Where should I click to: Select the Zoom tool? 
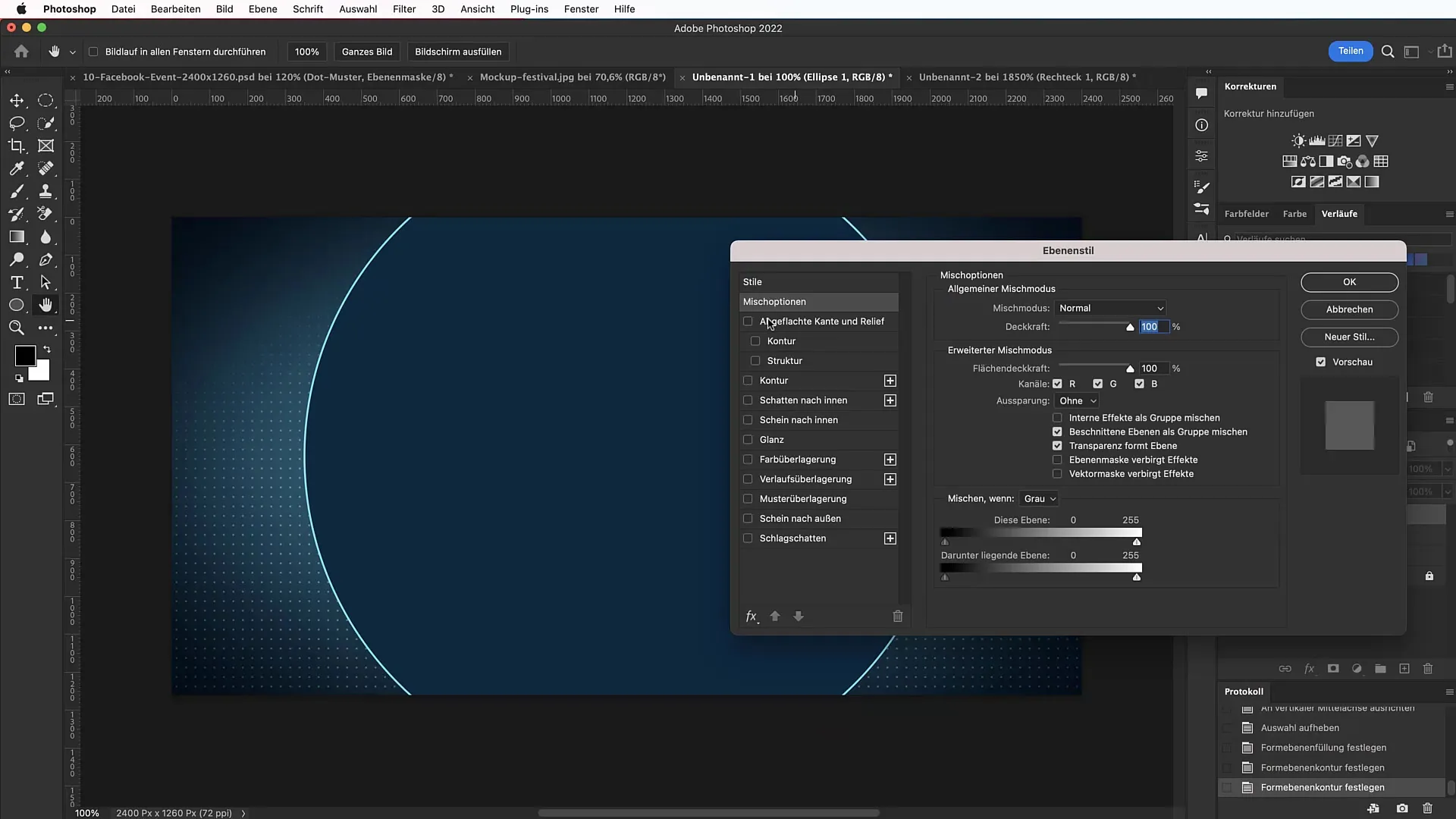[x=17, y=328]
